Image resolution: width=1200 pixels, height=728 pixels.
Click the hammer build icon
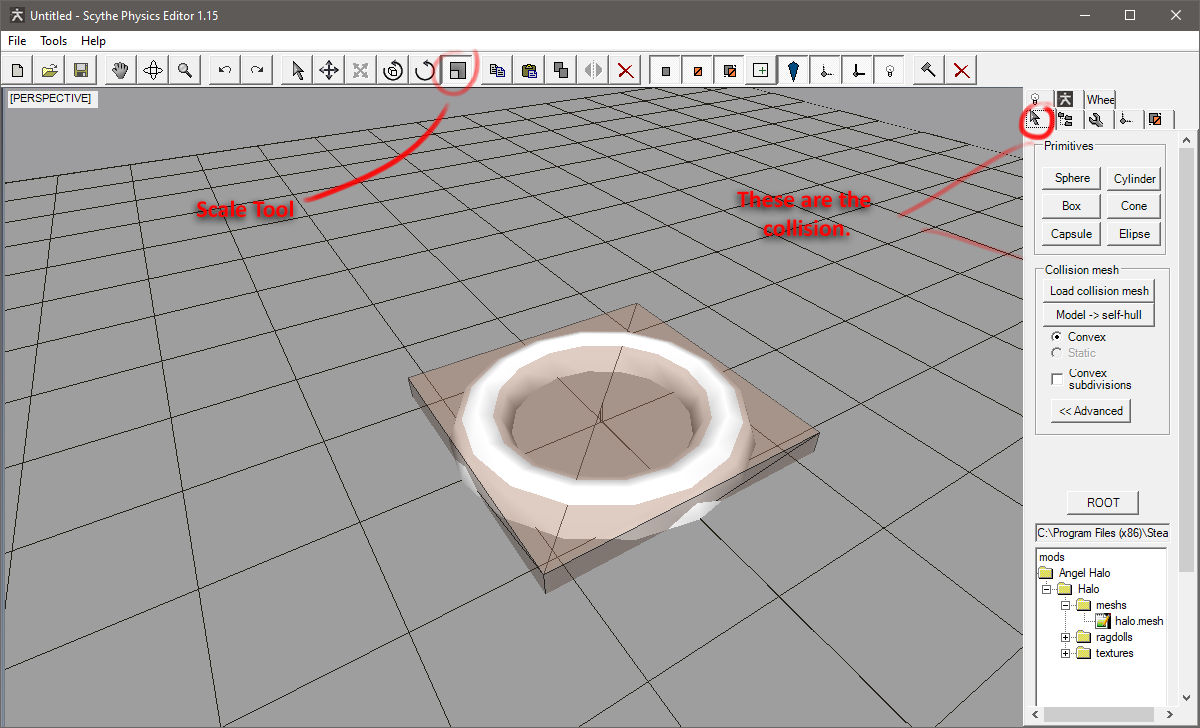click(929, 70)
